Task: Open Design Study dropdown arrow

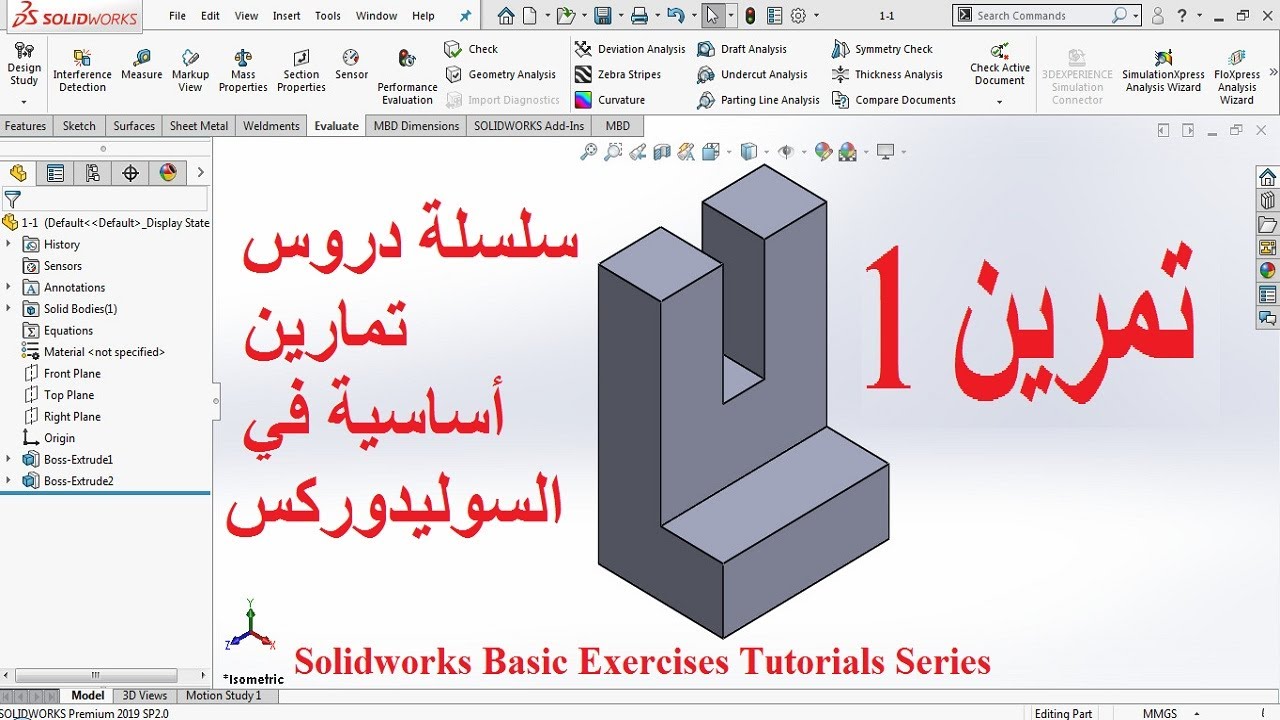Action: point(24,102)
